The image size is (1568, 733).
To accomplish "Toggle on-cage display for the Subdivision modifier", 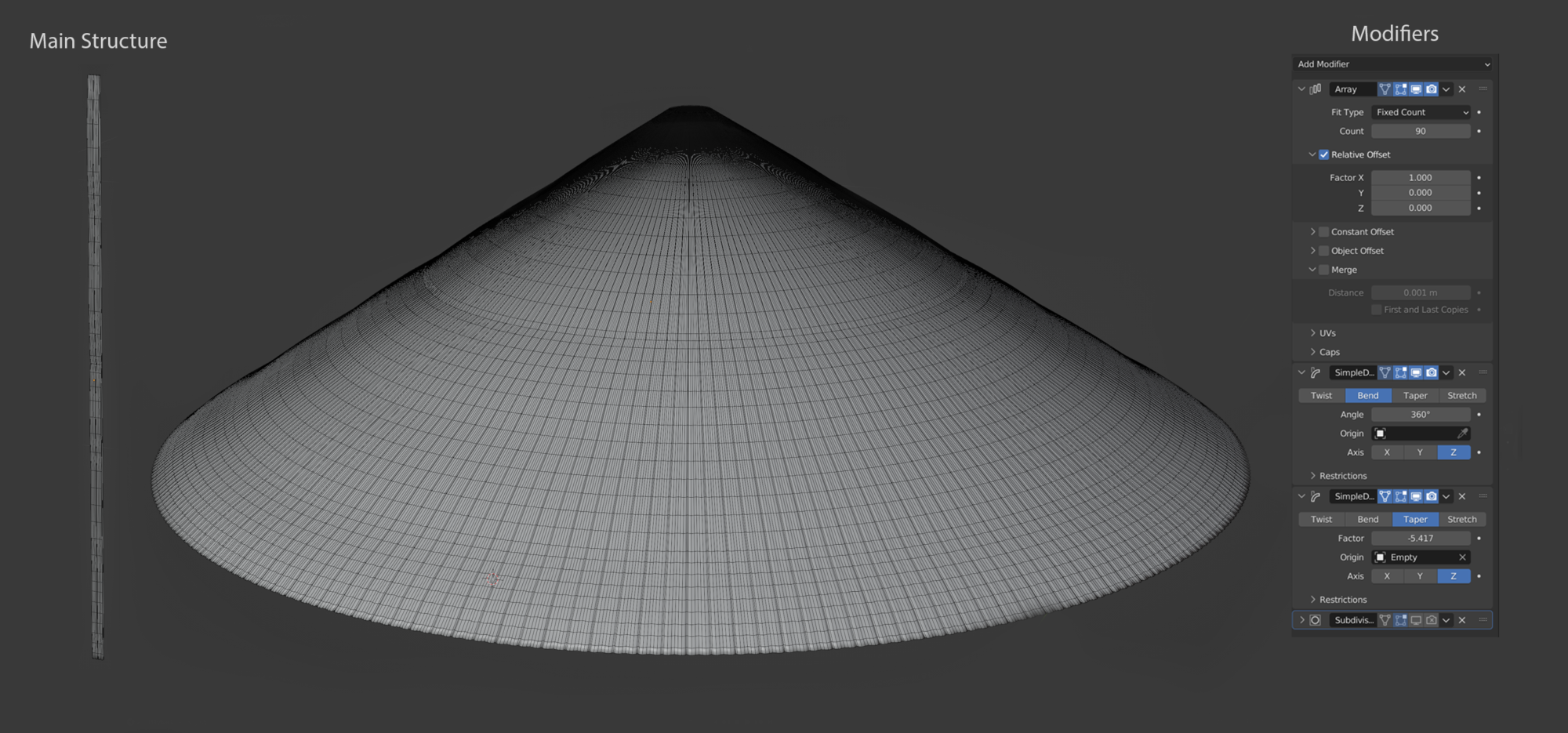I will [1385, 620].
